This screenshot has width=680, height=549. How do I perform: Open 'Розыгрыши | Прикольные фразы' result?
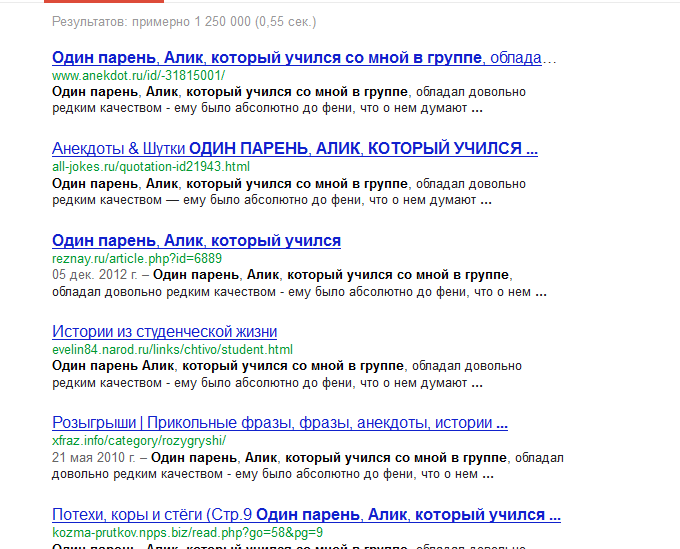pos(280,423)
